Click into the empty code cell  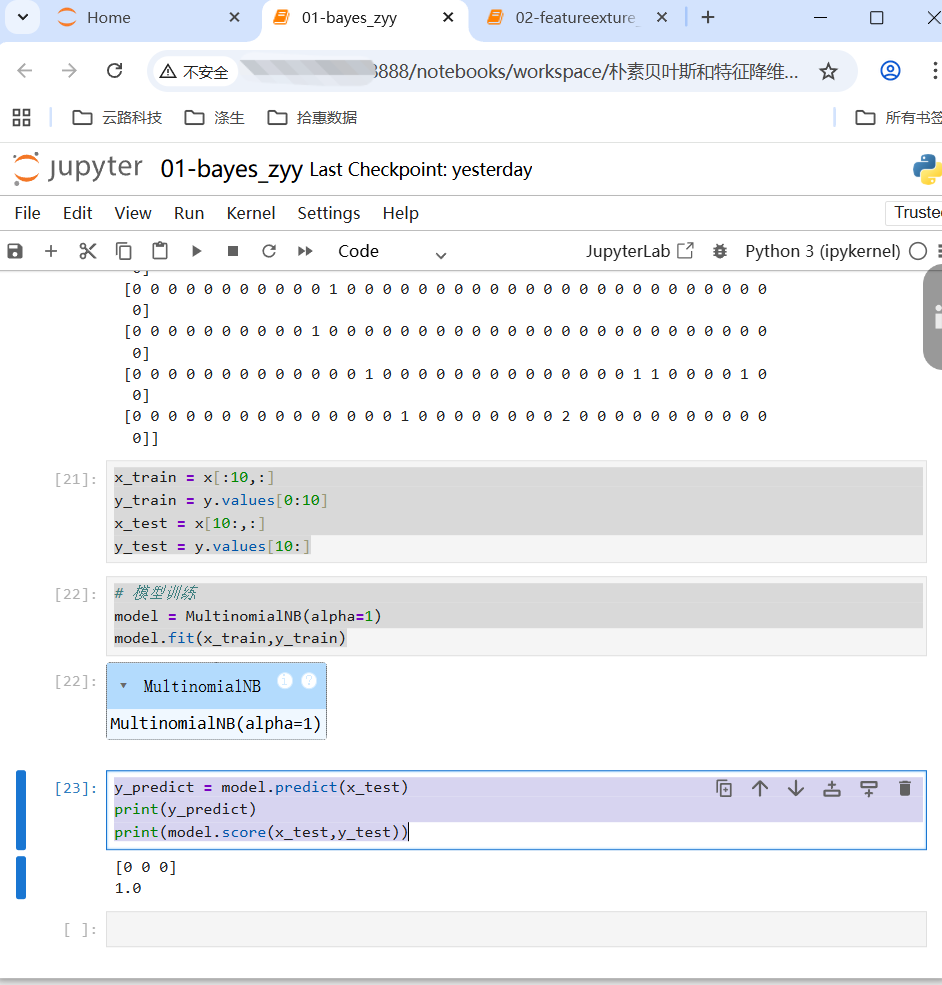click(515, 929)
